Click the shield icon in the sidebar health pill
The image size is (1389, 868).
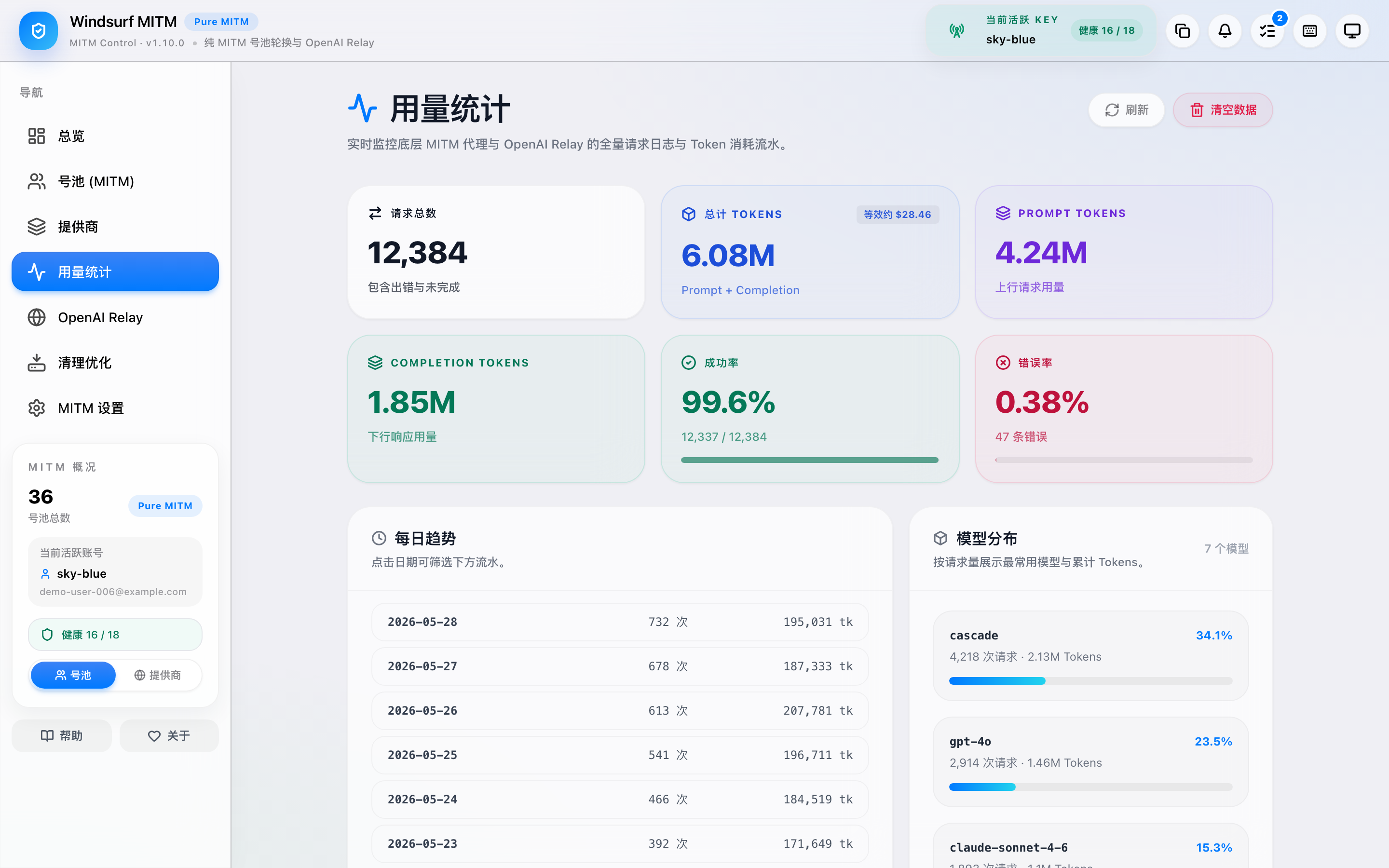click(x=48, y=634)
